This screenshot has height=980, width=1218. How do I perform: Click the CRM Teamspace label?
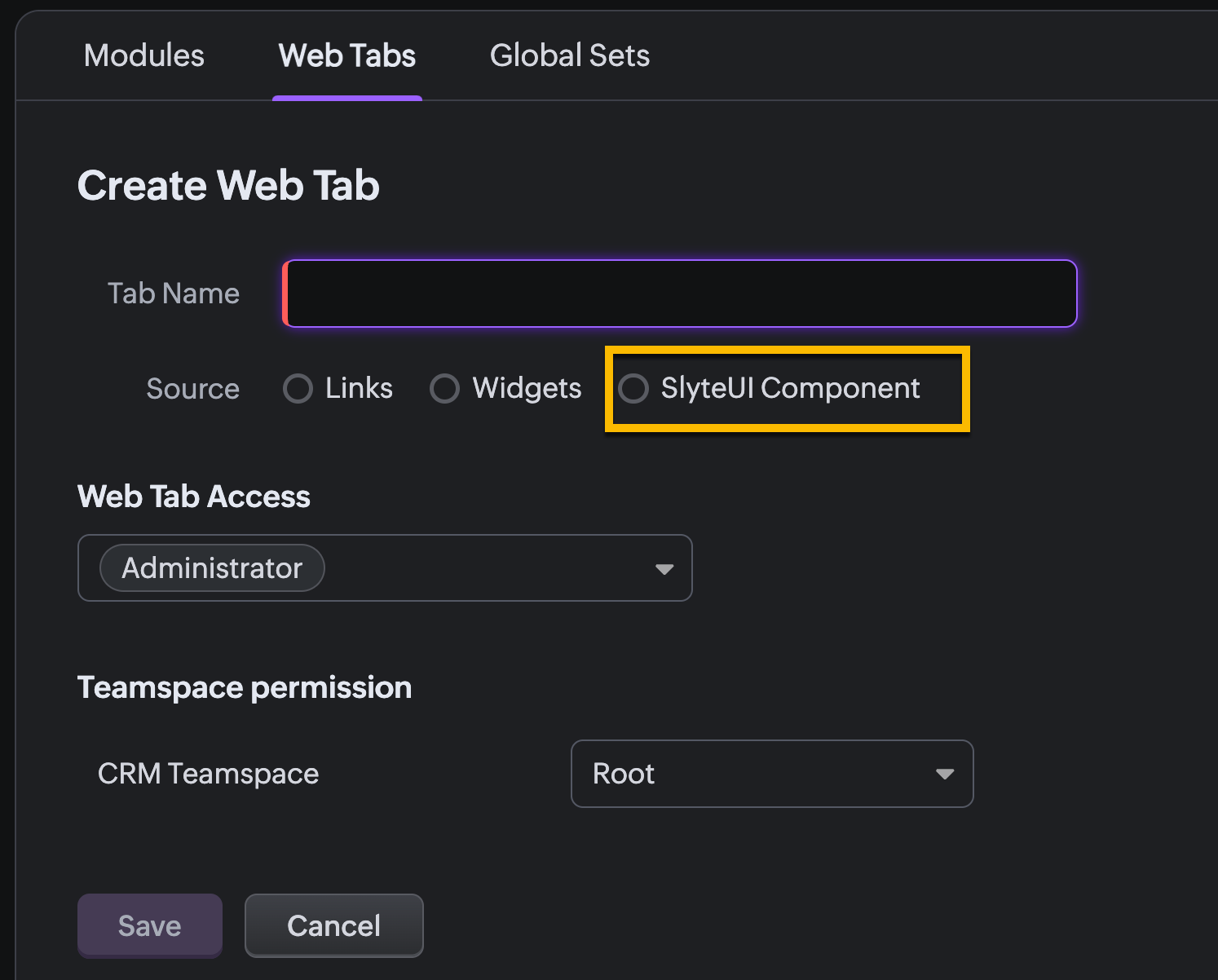pyautogui.click(x=208, y=774)
